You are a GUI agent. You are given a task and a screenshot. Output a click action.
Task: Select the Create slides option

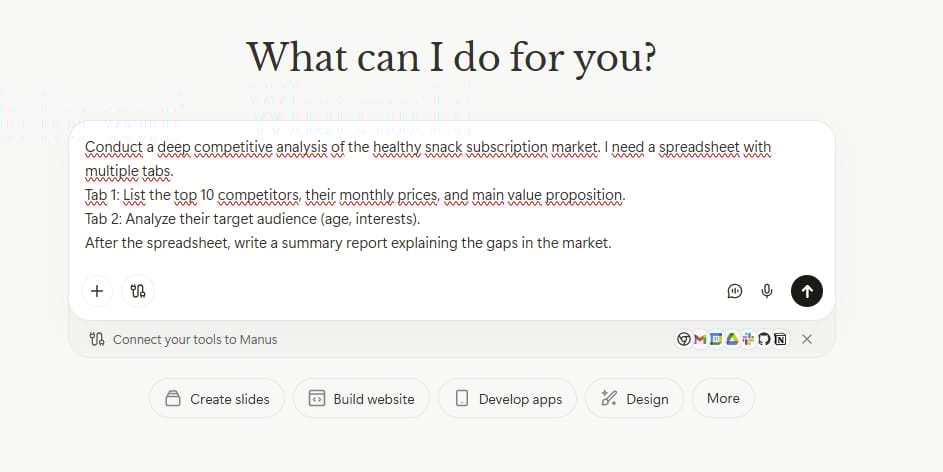coord(217,398)
